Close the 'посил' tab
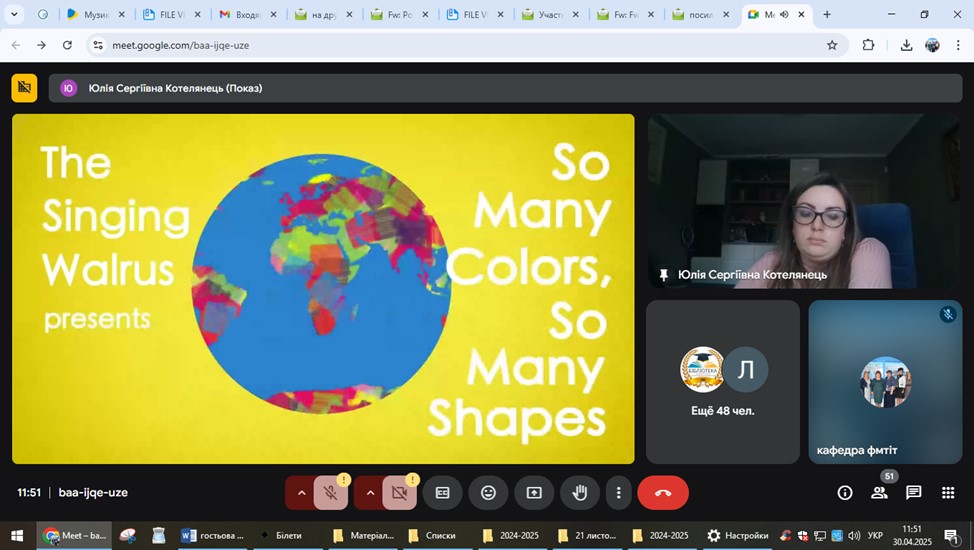This screenshot has width=974, height=550. coord(726,14)
